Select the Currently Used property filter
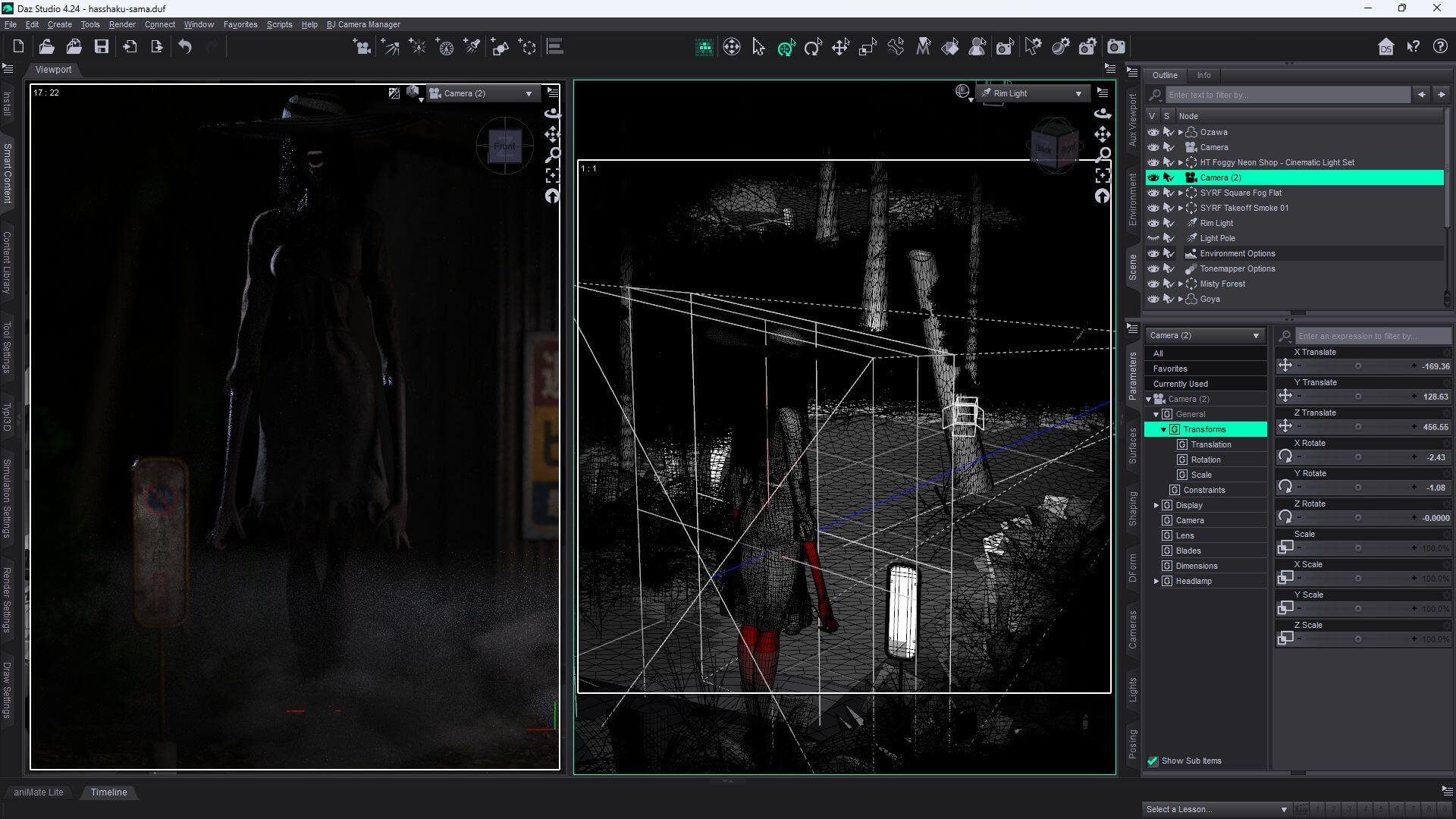 point(1205,384)
